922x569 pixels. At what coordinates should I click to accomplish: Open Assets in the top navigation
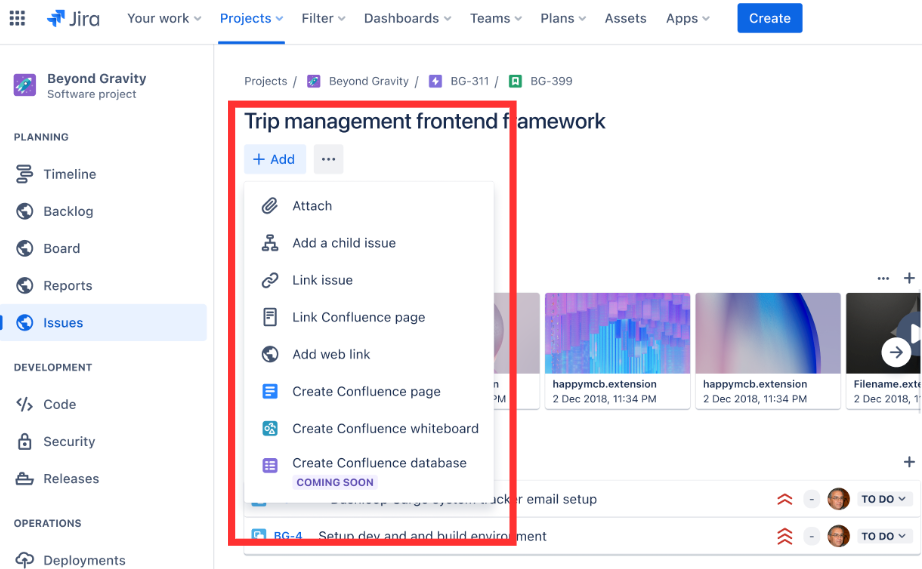(625, 18)
